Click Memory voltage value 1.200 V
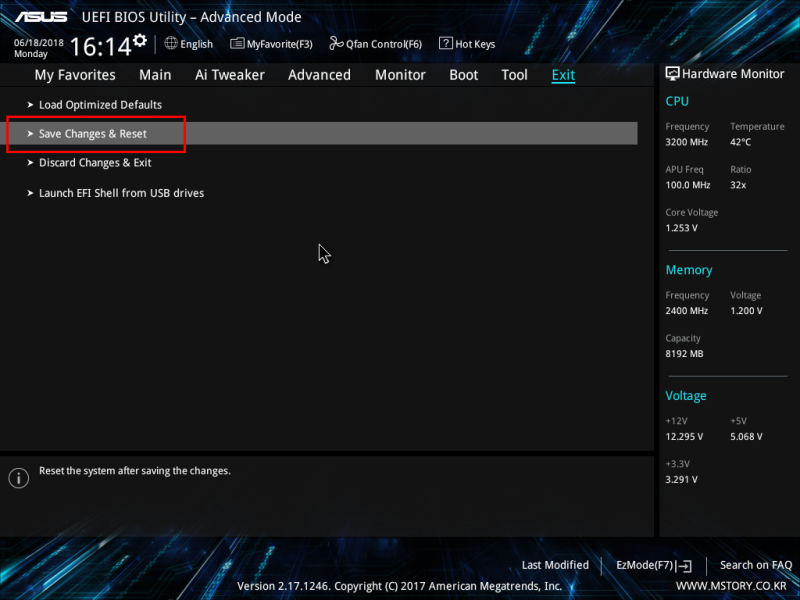 click(x=746, y=310)
